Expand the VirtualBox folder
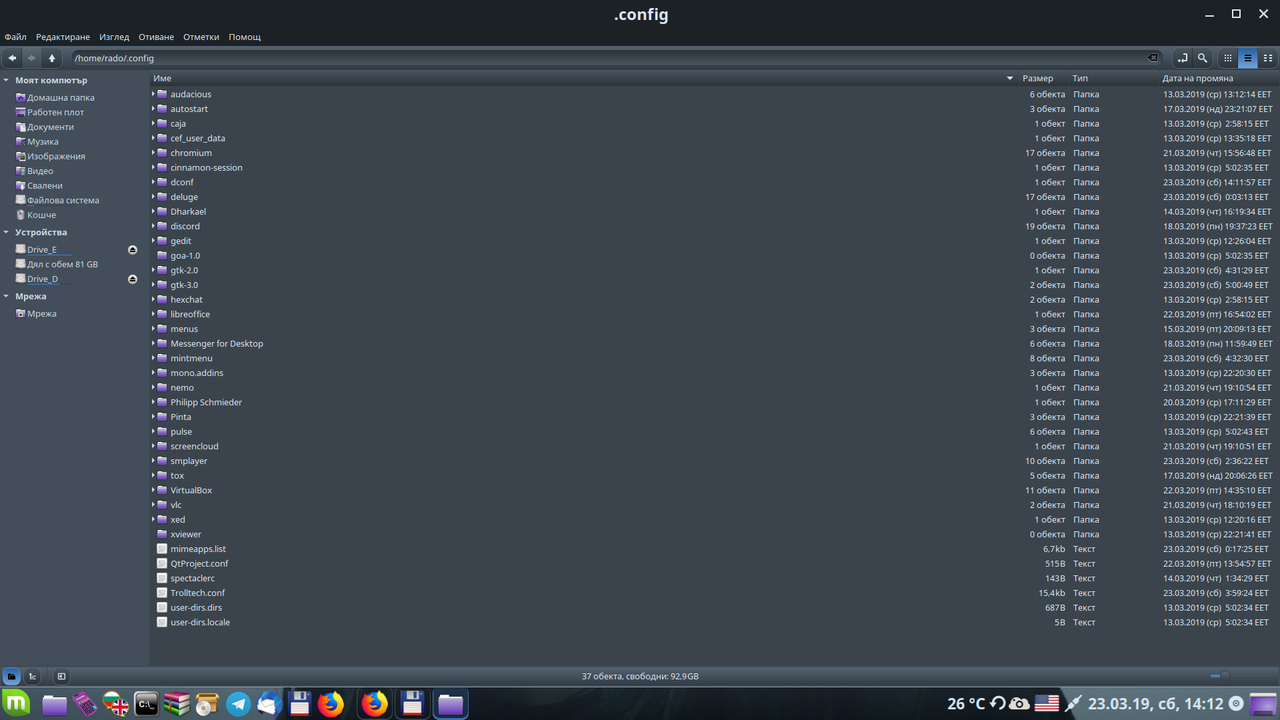Image resolution: width=1280 pixels, height=720 pixels. [154, 490]
